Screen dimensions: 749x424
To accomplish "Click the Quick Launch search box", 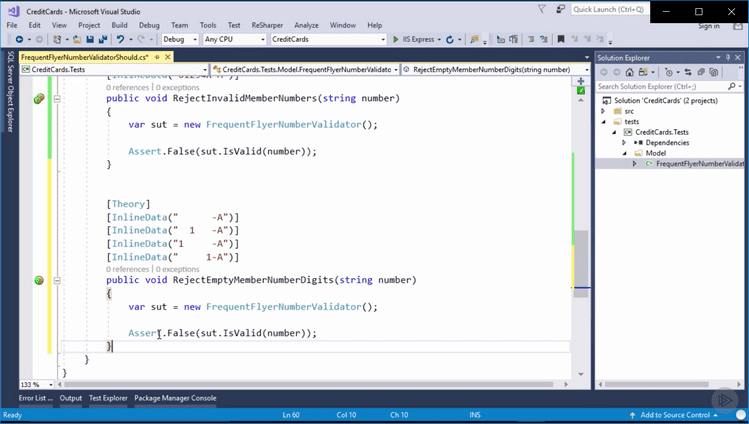I will 610,9.
